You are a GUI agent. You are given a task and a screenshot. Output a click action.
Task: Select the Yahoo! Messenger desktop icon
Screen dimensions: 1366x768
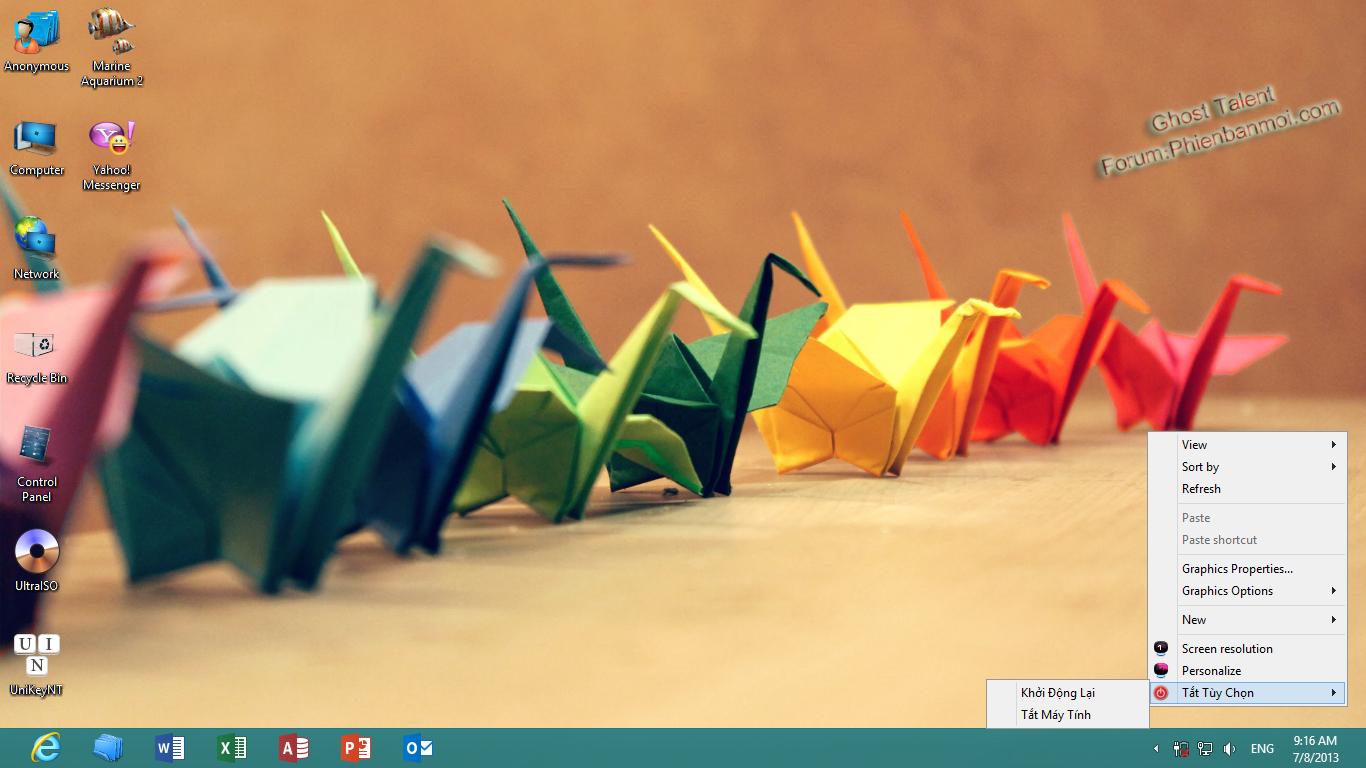pos(111,139)
